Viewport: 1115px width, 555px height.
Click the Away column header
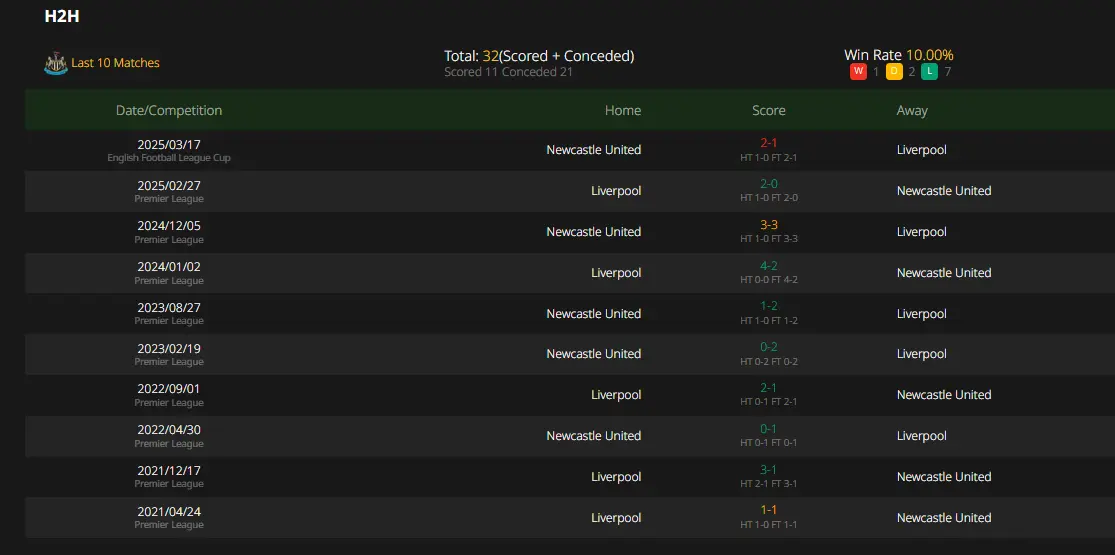coord(912,110)
